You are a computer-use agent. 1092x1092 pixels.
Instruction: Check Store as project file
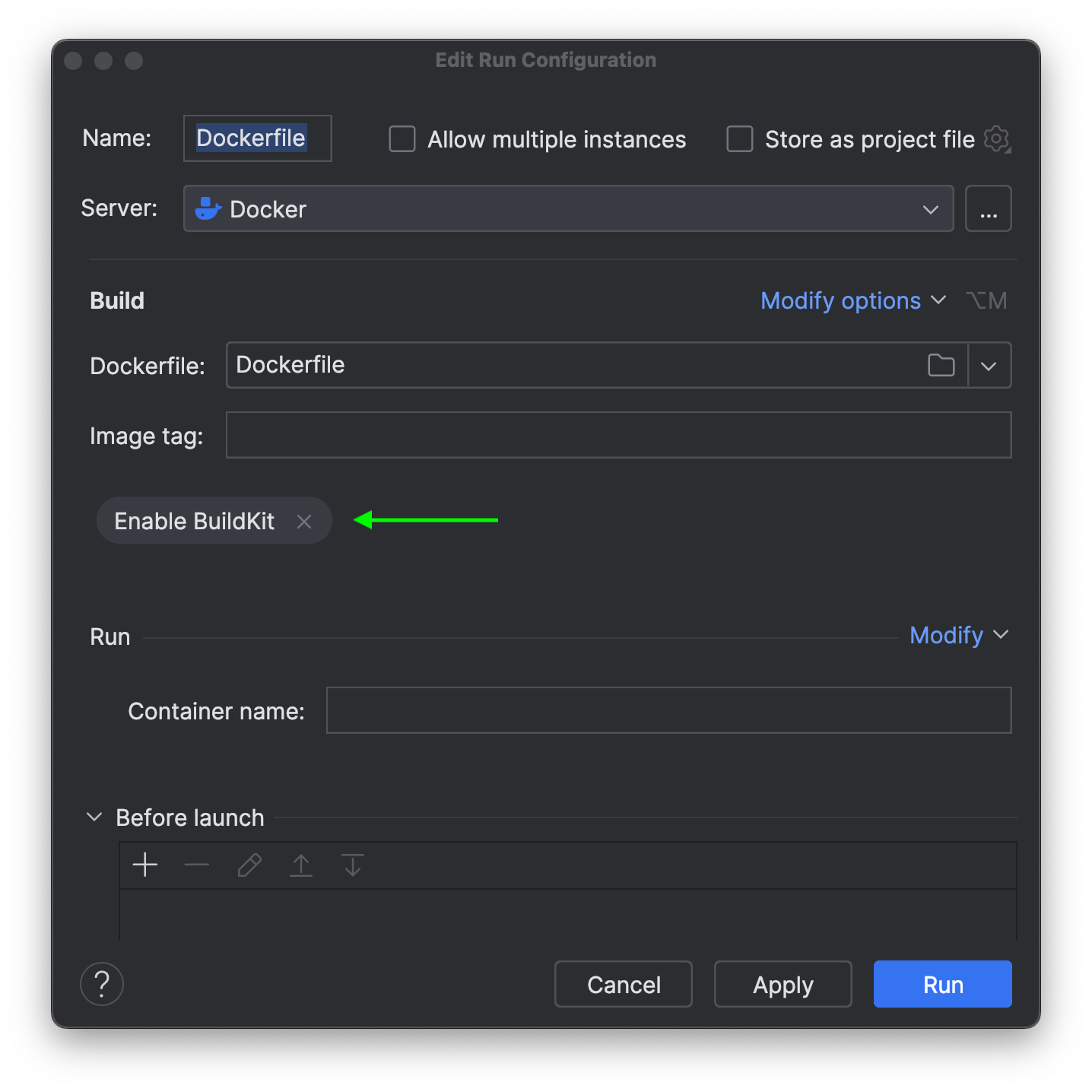coord(740,139)
